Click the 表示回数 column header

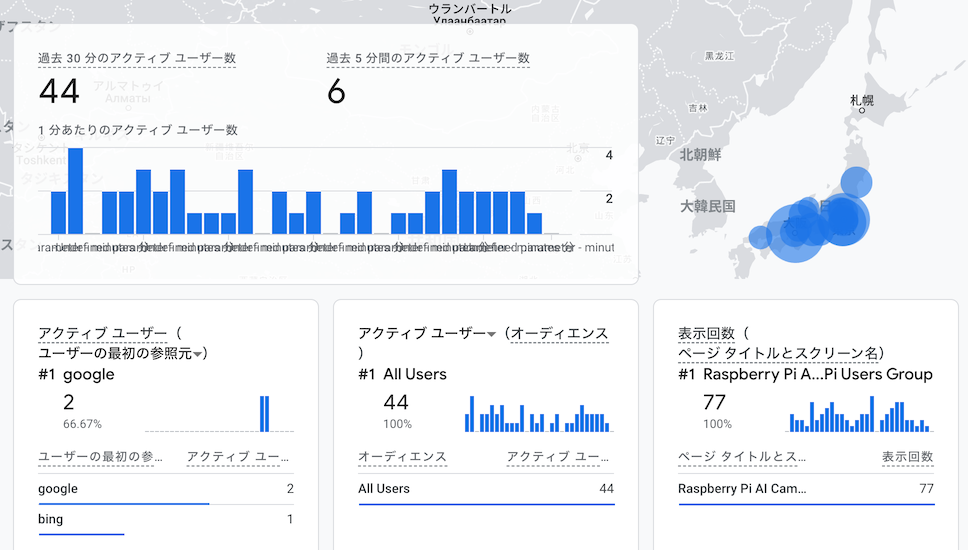(x=907, y=457)
